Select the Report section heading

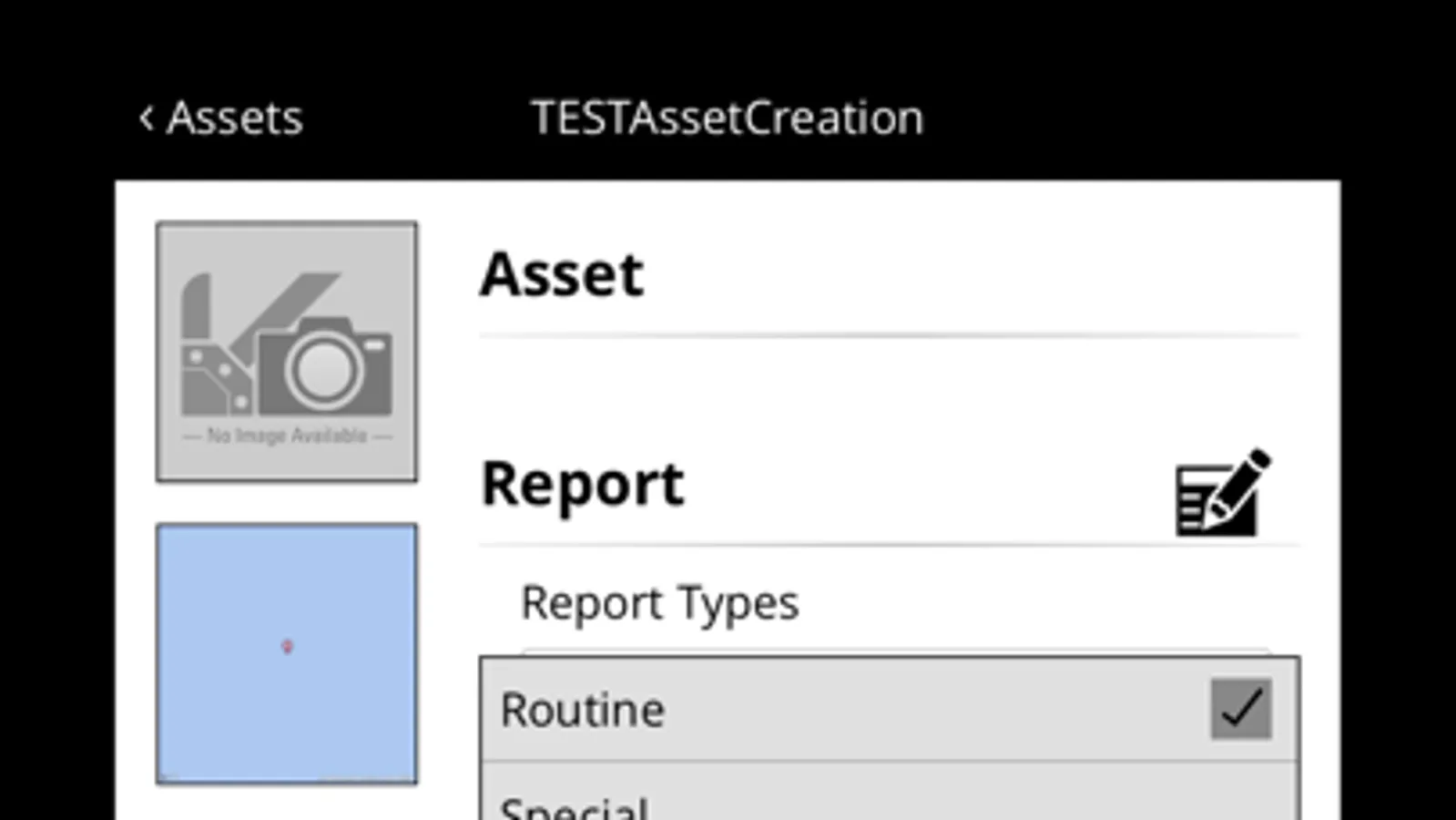pyautogui.click(x=582, y=484)
